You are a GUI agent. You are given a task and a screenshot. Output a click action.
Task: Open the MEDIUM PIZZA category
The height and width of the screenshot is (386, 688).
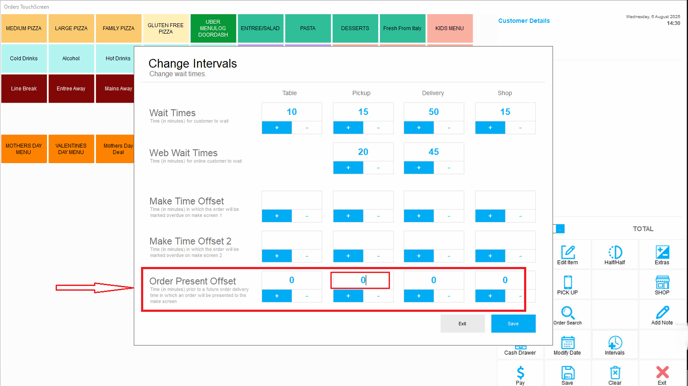pyautogui.click(x=24, y=28)
